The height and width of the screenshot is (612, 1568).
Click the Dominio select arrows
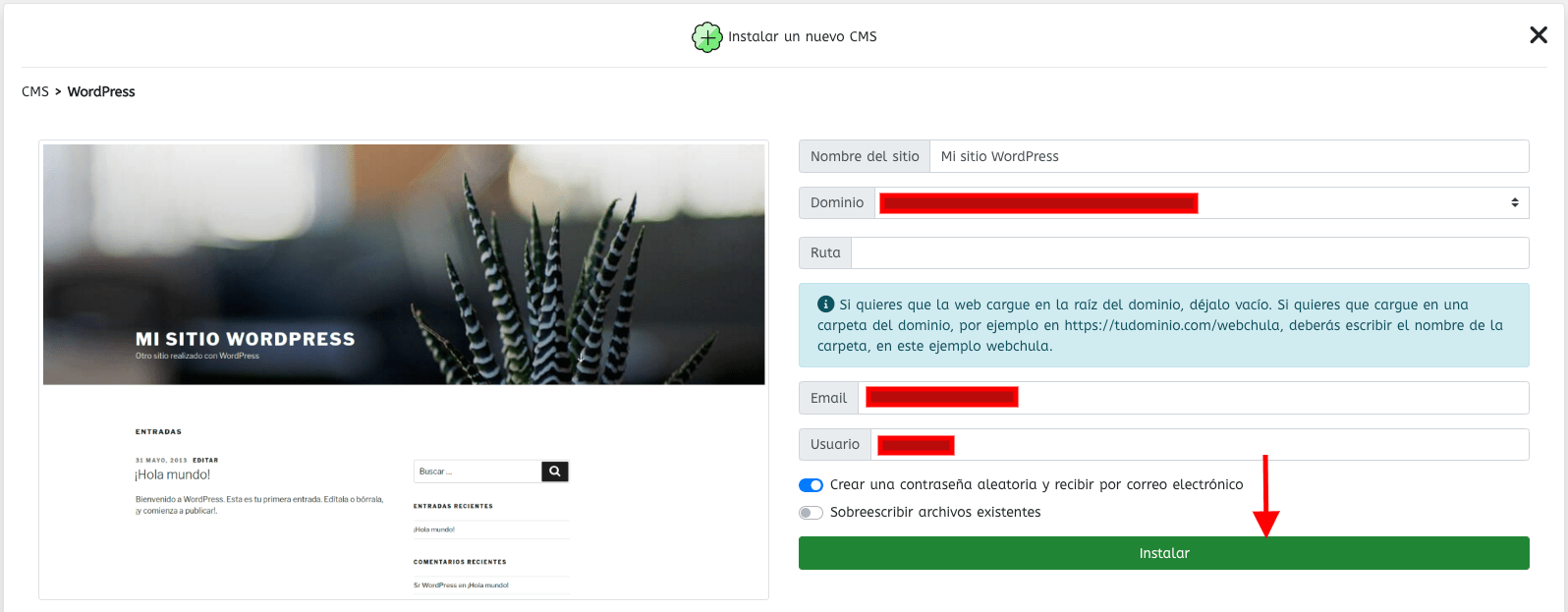pyautogui.click(x=1514, y=202)
